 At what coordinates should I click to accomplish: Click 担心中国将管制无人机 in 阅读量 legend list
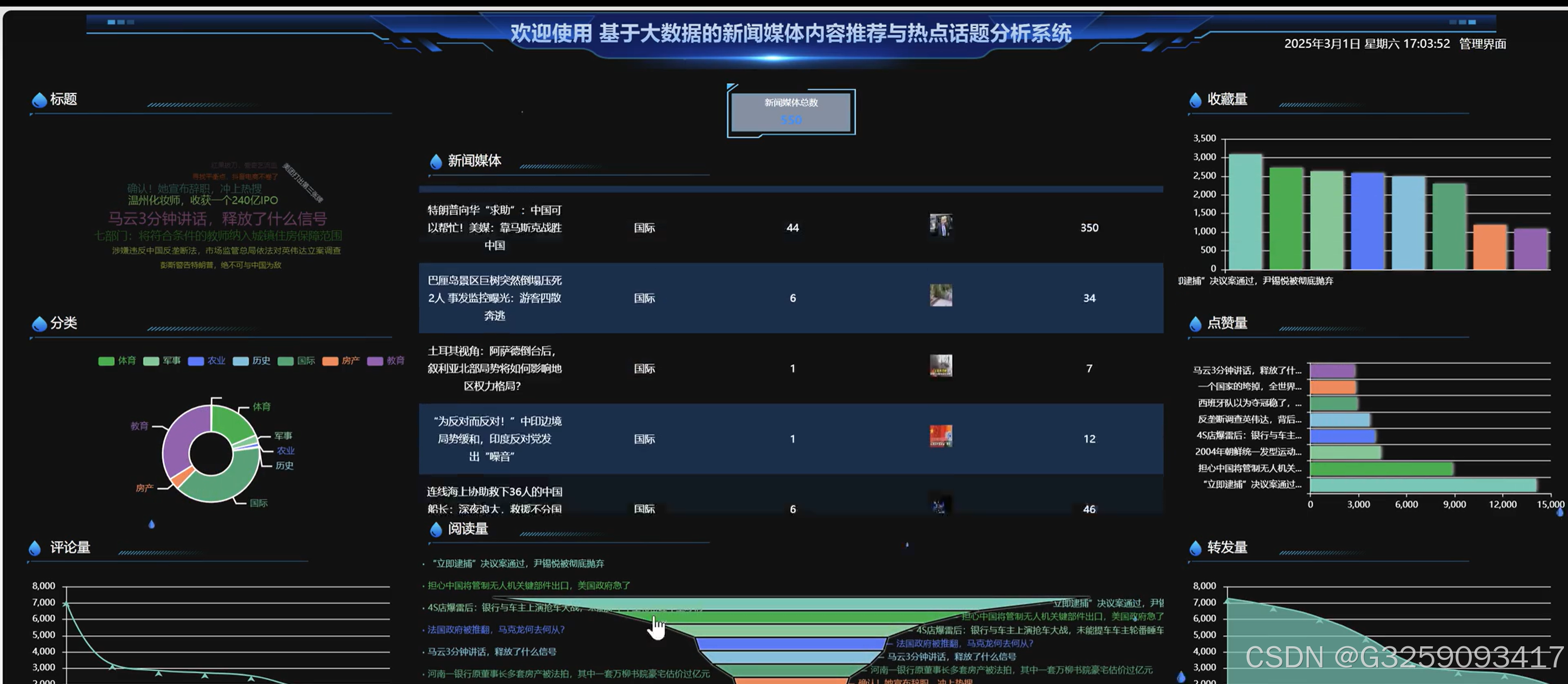[528, 586]
